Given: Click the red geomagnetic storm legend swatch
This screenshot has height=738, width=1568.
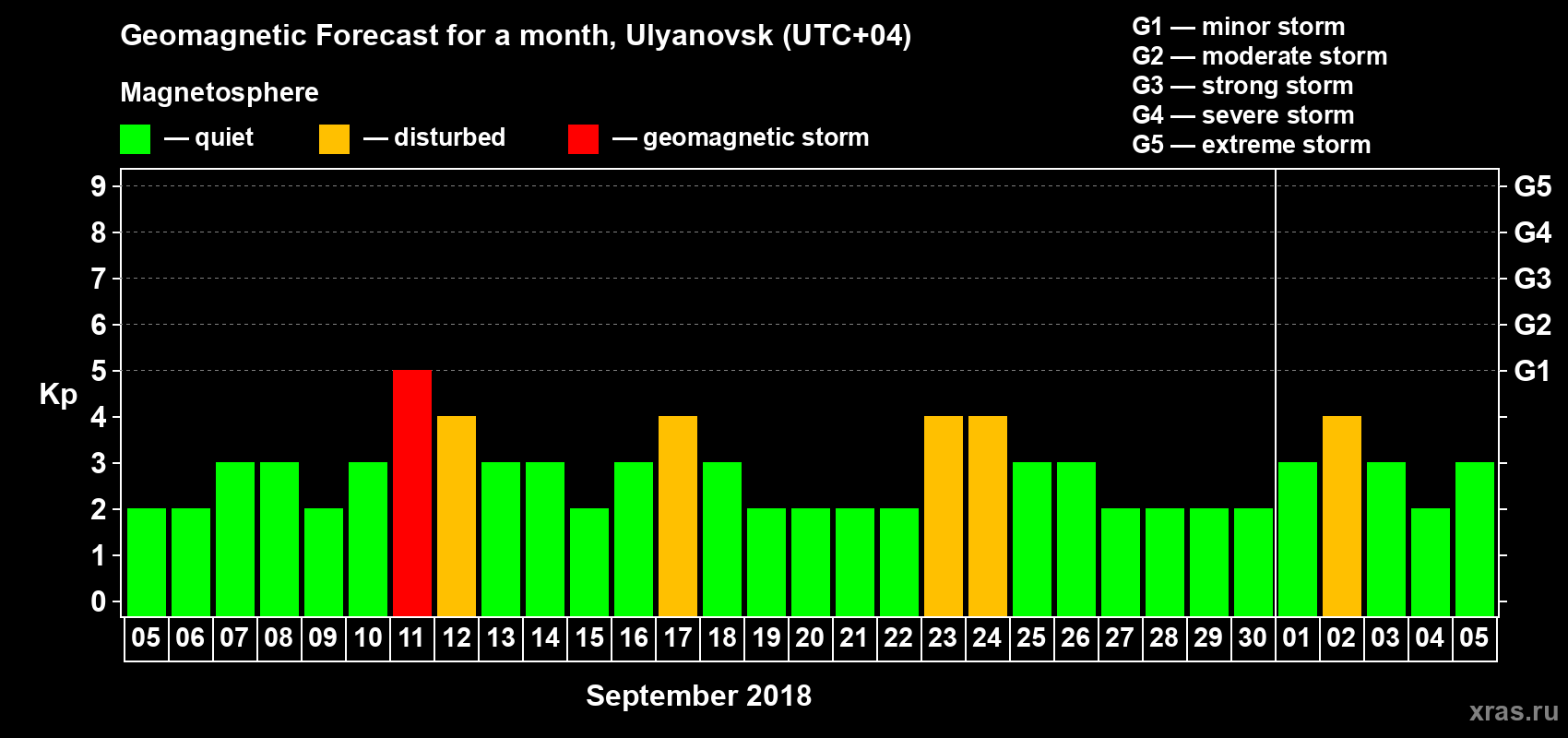Looking at the screenshot, I should click(x=583, y=139).
